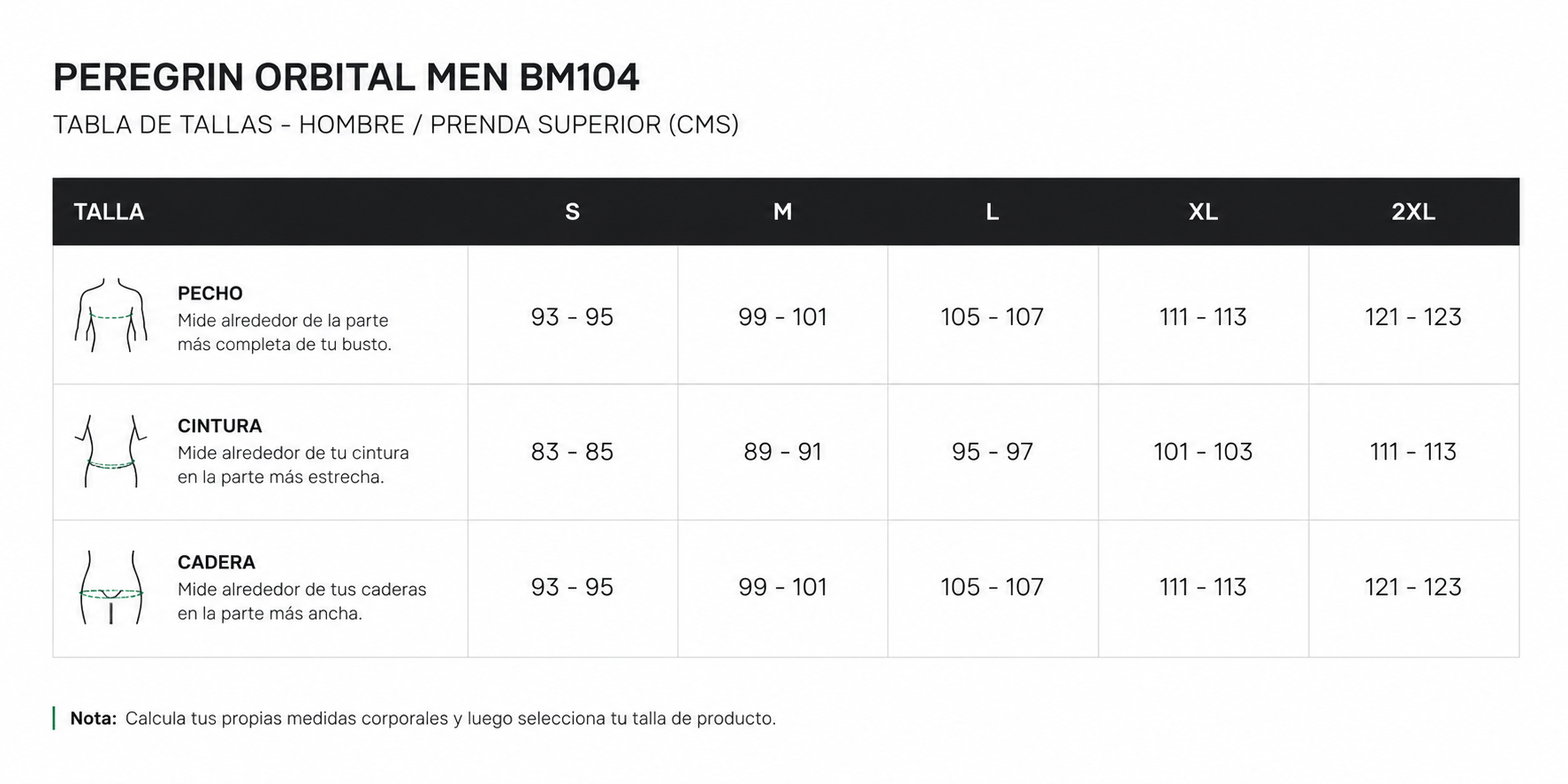1568x784 pixels.
Task: Click the PECHO row label
Action: coord(209,293)
